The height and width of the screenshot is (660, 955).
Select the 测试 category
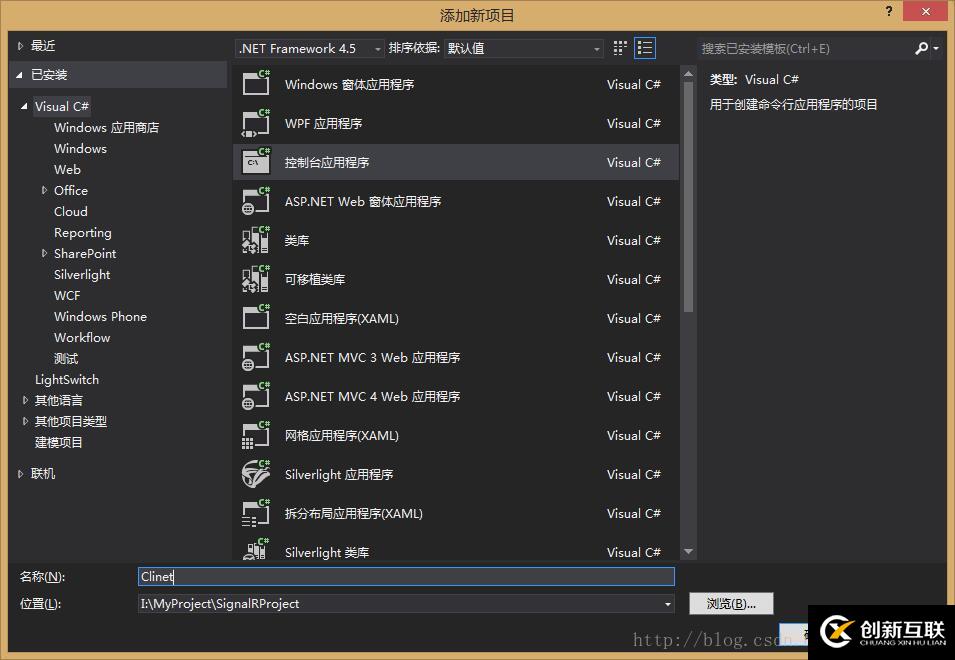point(66,359)
